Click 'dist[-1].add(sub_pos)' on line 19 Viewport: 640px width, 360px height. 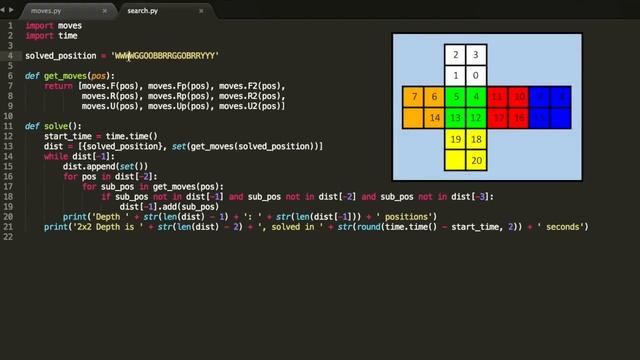tap(169, 207)
